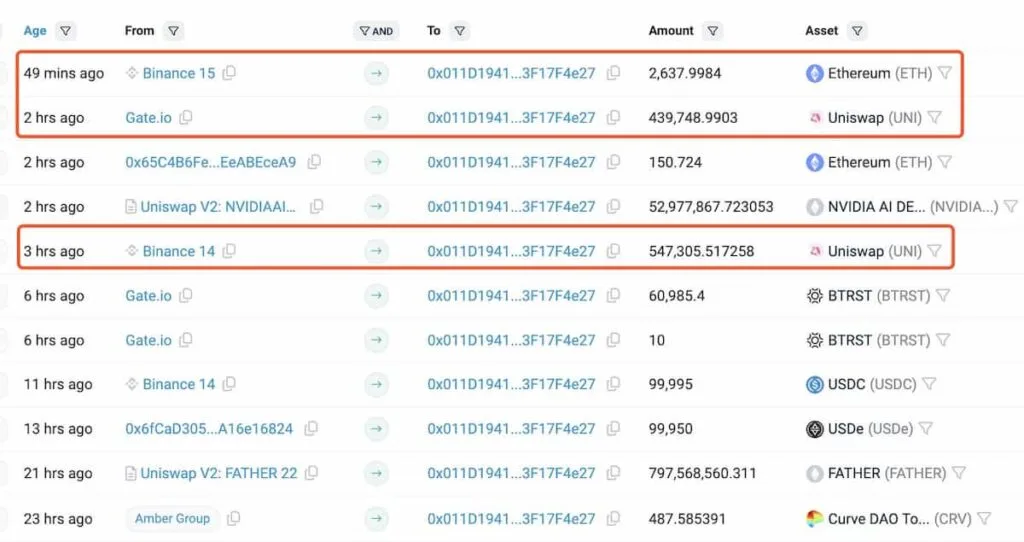Open the Age column filter
Image resolution: width=1024 pixels, height=542 pixels.
[x=65, y=31]
